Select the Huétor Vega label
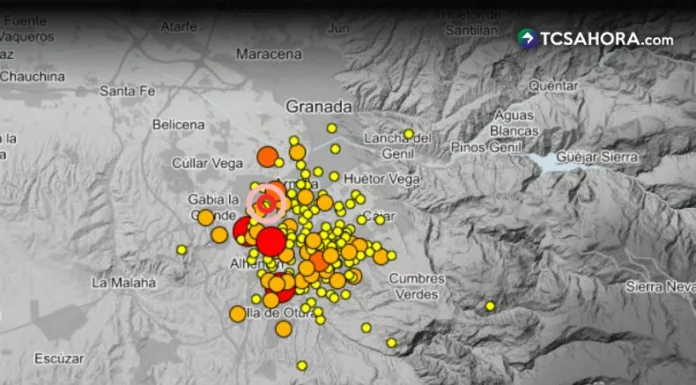This screenshot has width=696, height=385. 381,179
